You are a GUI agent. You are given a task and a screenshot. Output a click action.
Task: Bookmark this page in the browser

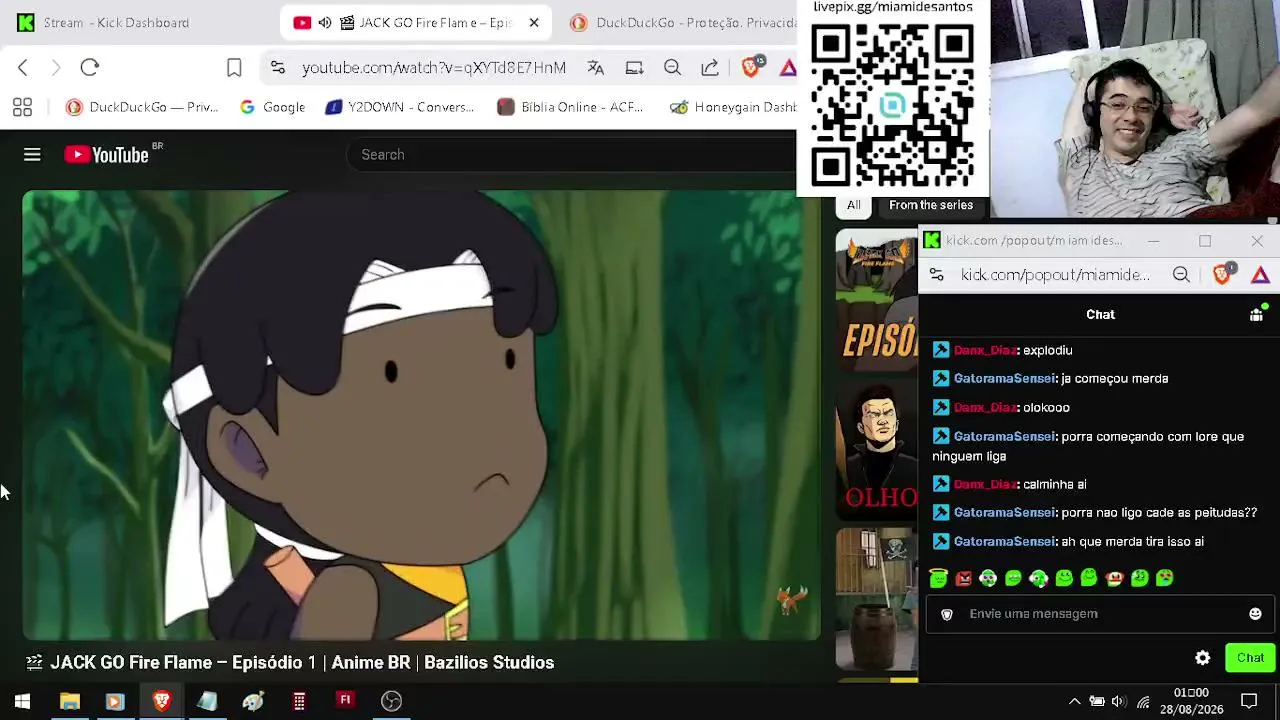[x=234, y=67]
